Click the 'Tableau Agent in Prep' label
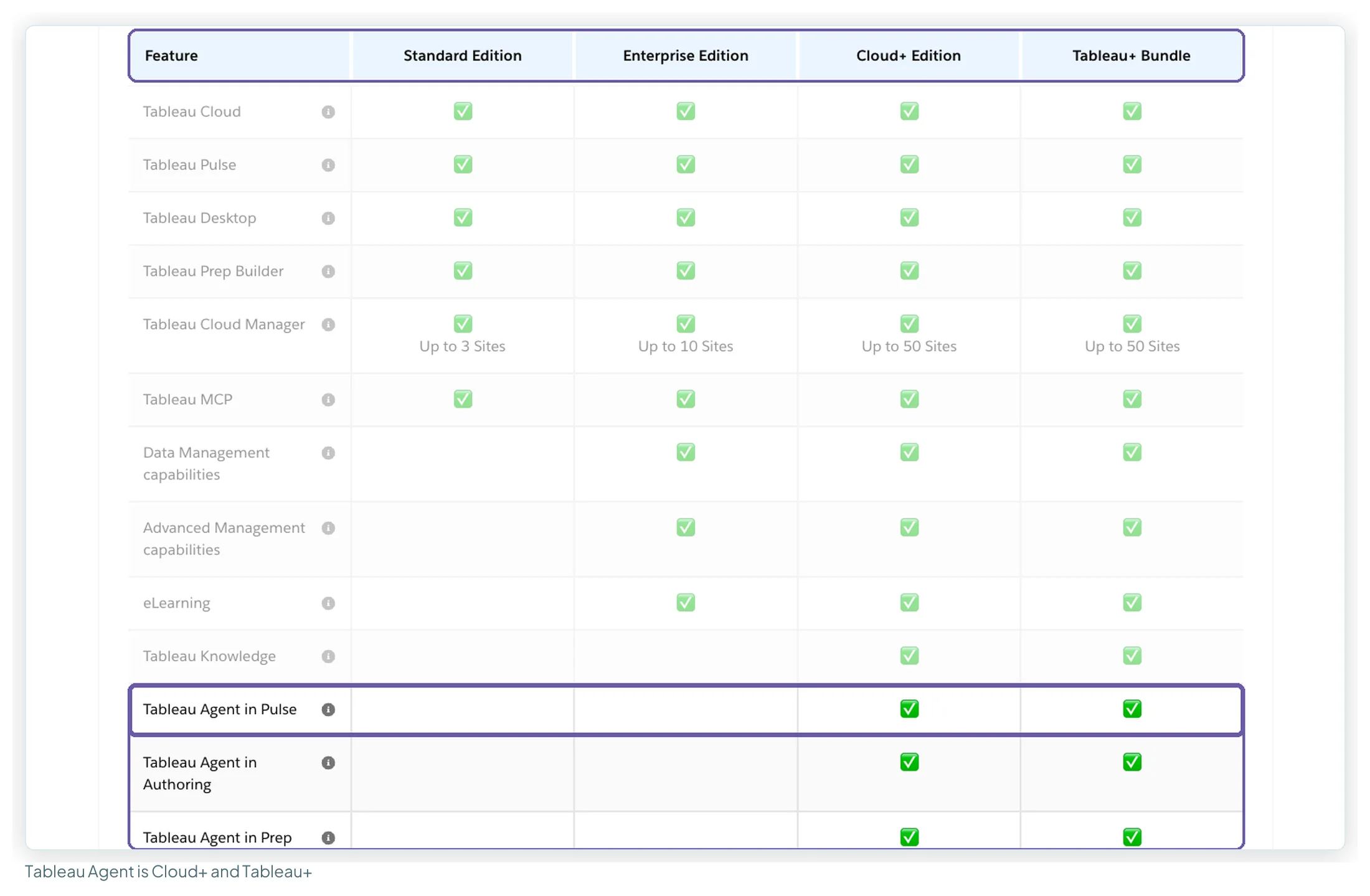This screenshot has width=1370, height=896. [217, 837]
